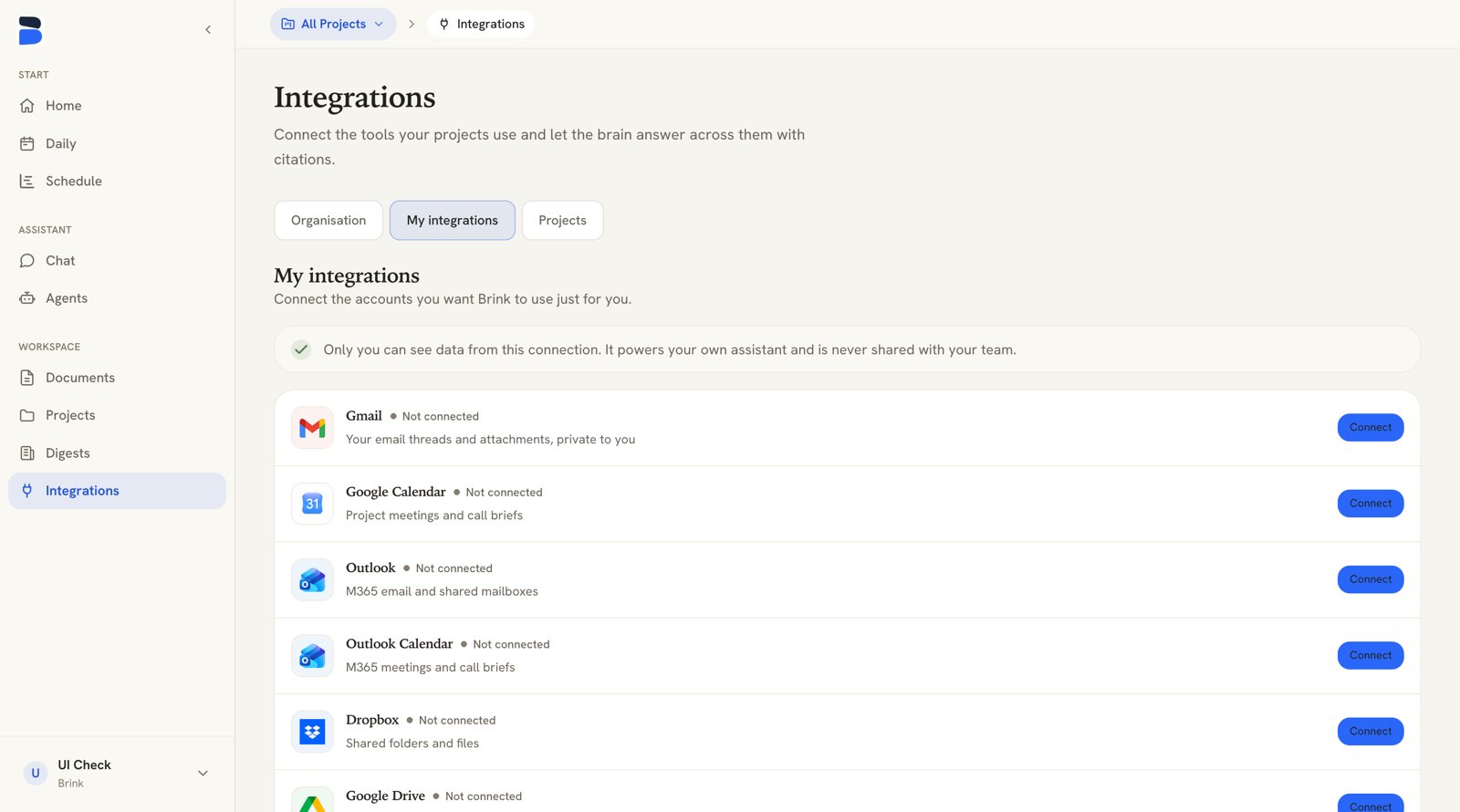Viewport: 1460px width, 812px height.
Task: Click the Google Drive integration title
Action: (385, 796)
